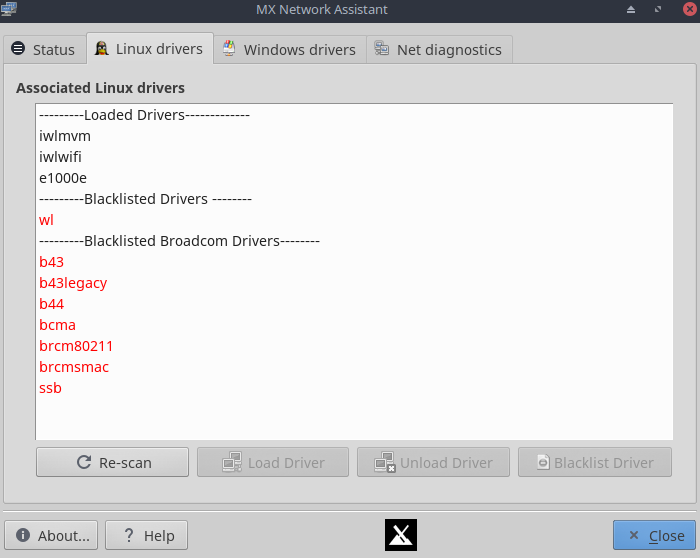Switch to the Status tab
700x558 pixels.
coord(45,50)
